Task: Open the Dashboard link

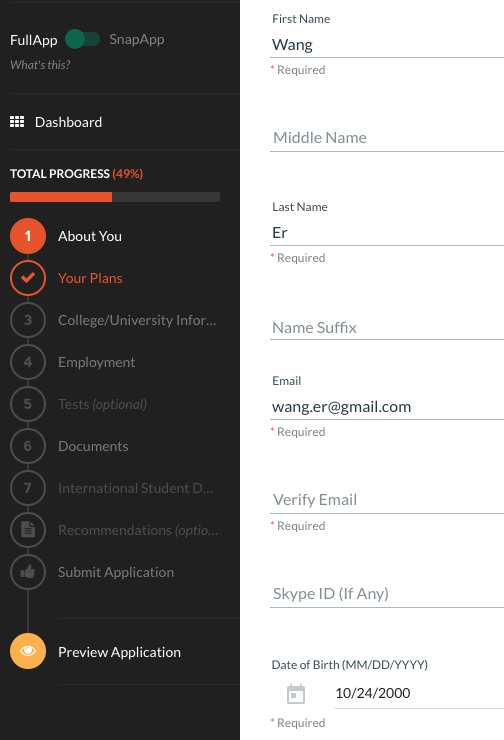Action: point(68,122)
